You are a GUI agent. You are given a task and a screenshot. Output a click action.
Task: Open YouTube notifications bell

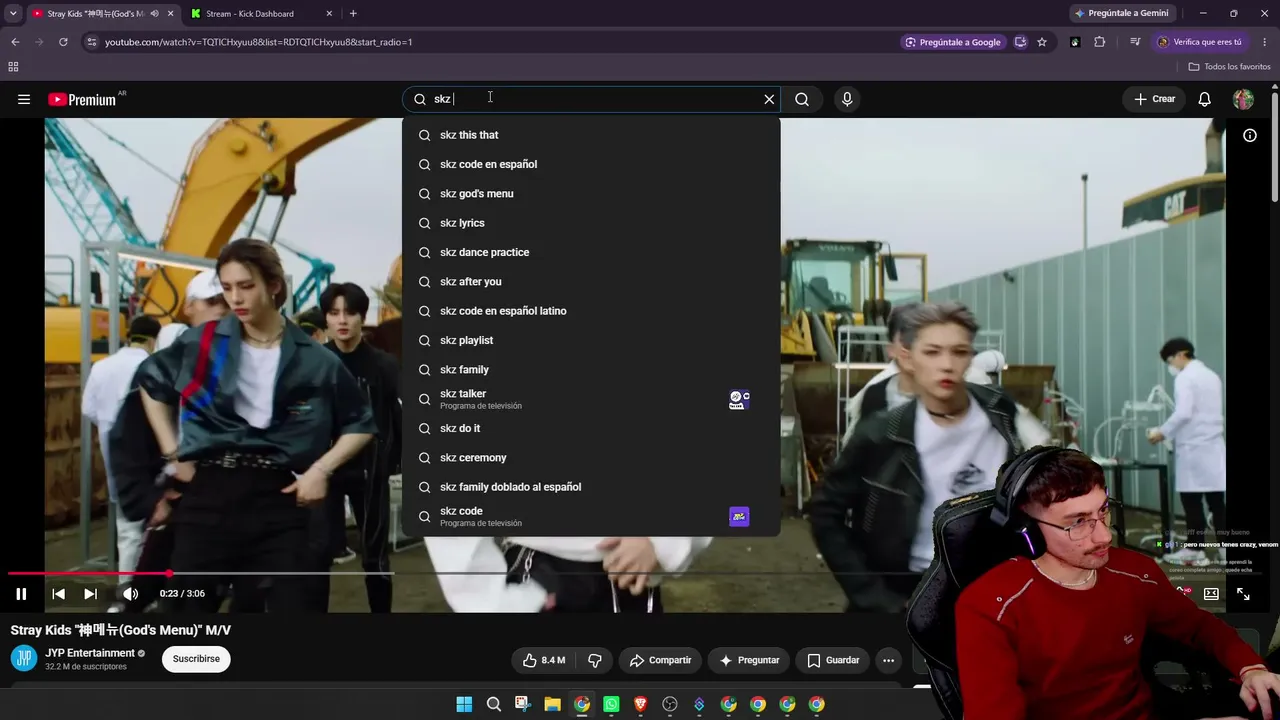pyautogui.click(x=1205, y=99)
